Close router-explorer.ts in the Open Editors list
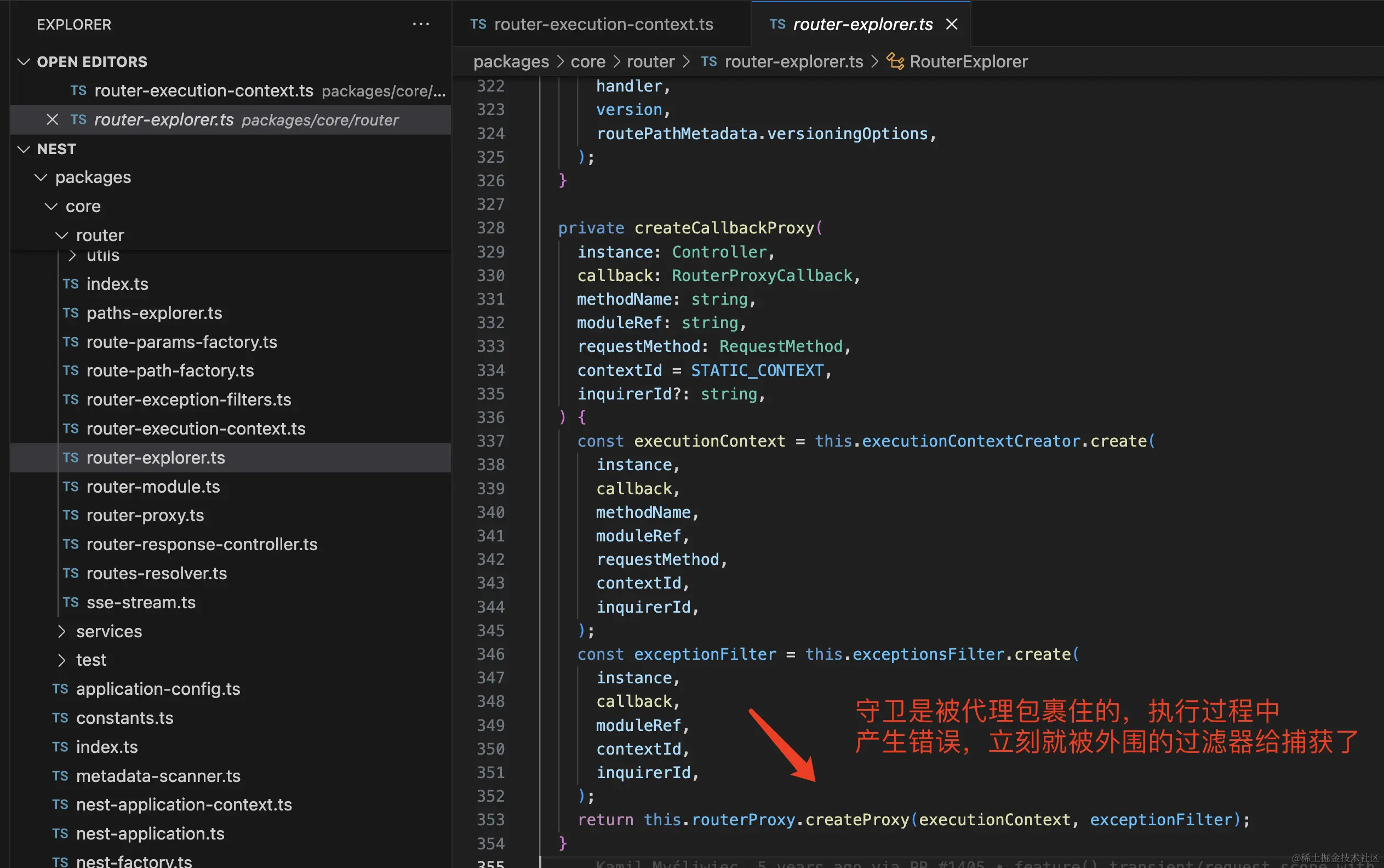The height and width of the screenshot is (868, 1384). (x=52, y=119)
